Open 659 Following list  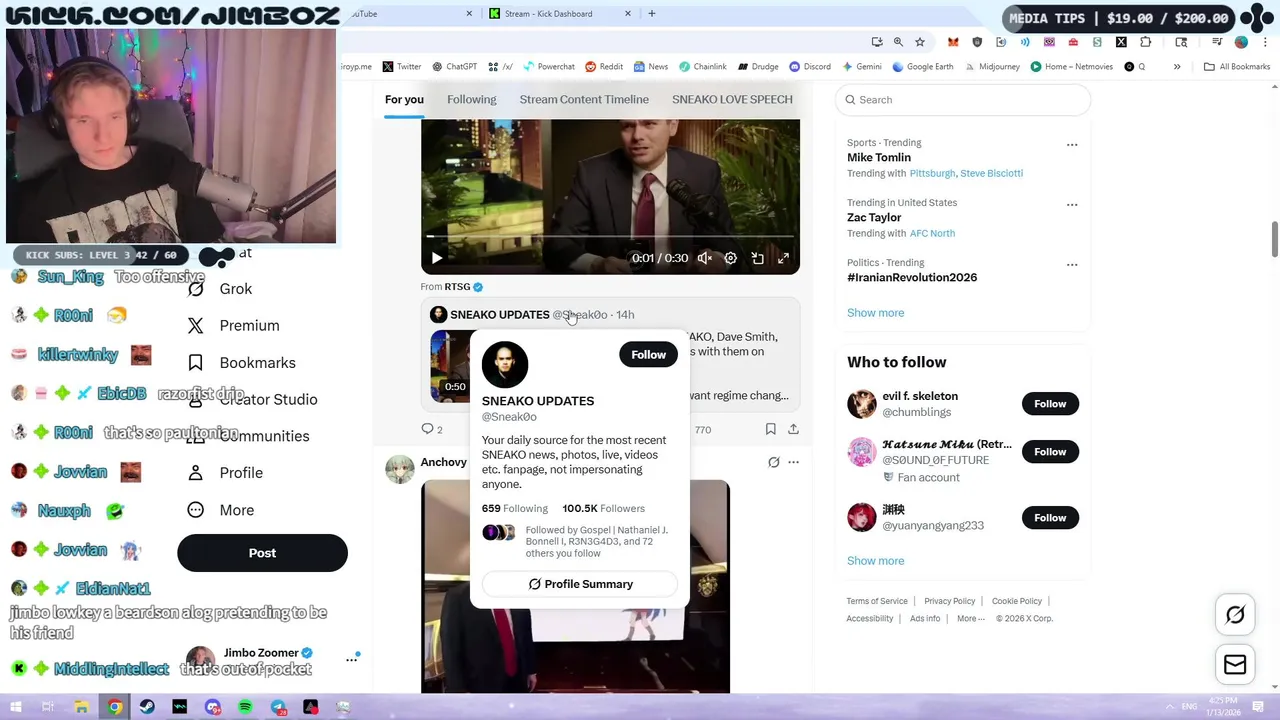coord(515,508)
